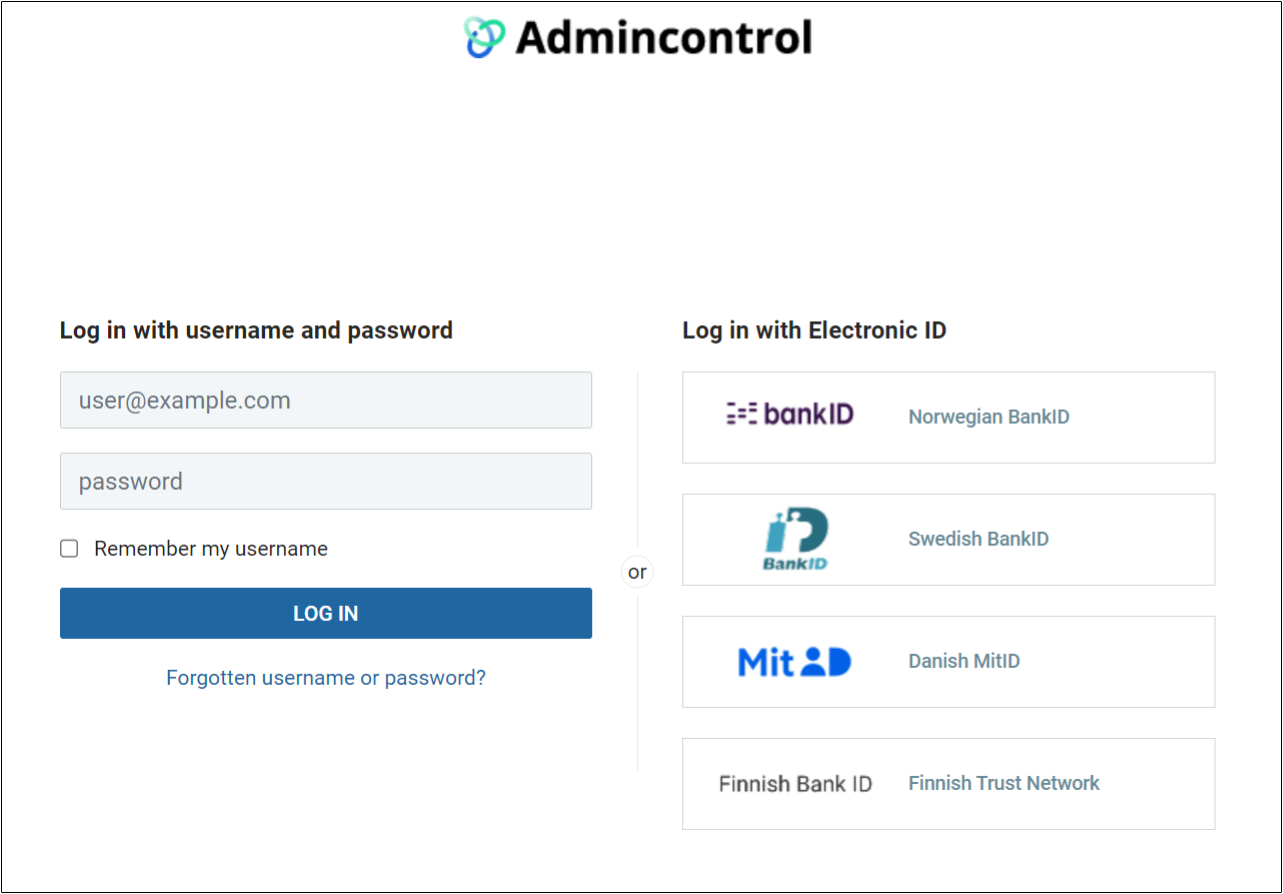
Task: Click the Norwegian bankID logo icon
Action: pos(792,414)
